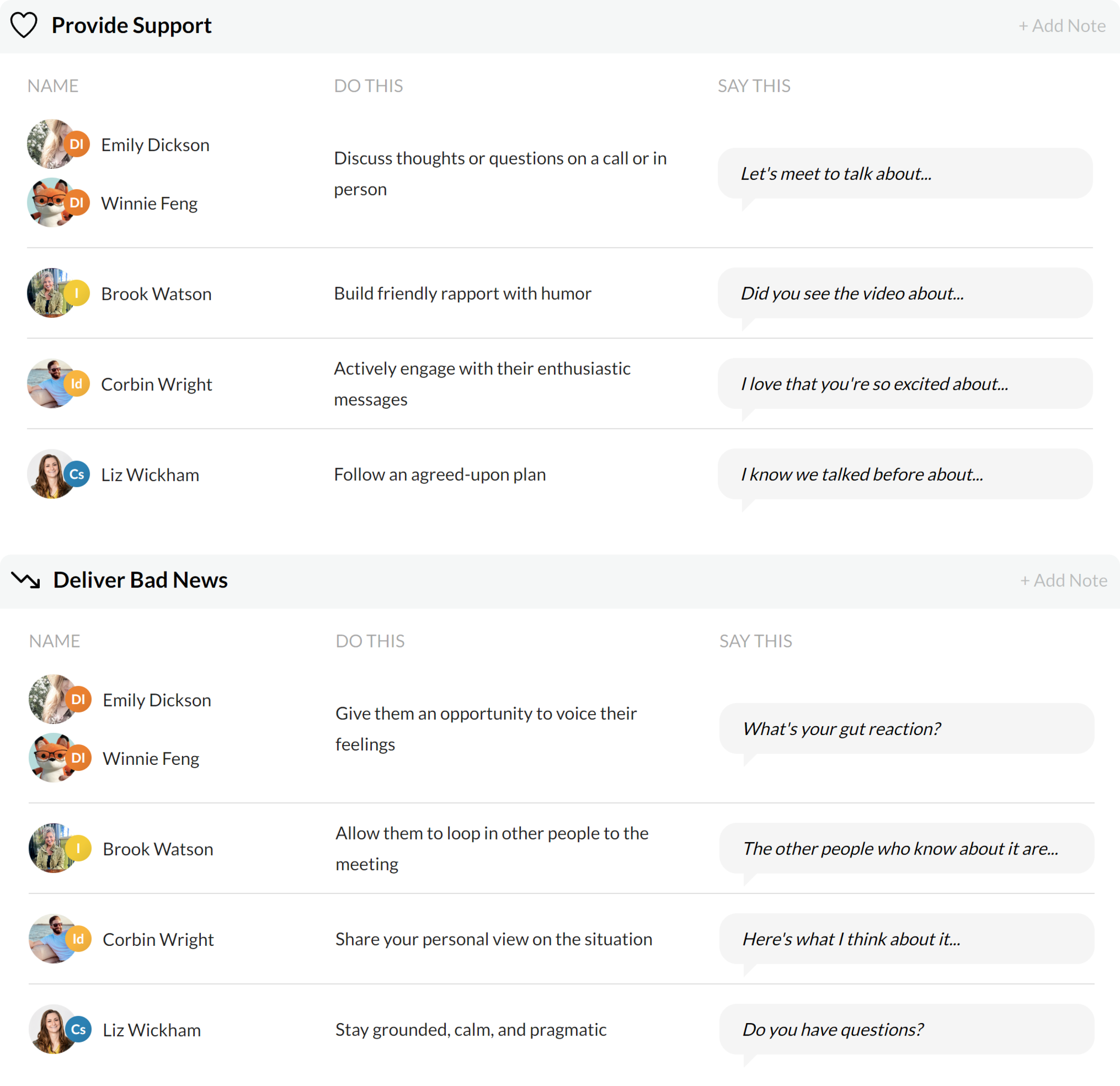The width and height of the screenshot is (1120, 1086).
Task: Click Winnie Feng's fox avatar under Provide Support
Action: click(48, 202)
